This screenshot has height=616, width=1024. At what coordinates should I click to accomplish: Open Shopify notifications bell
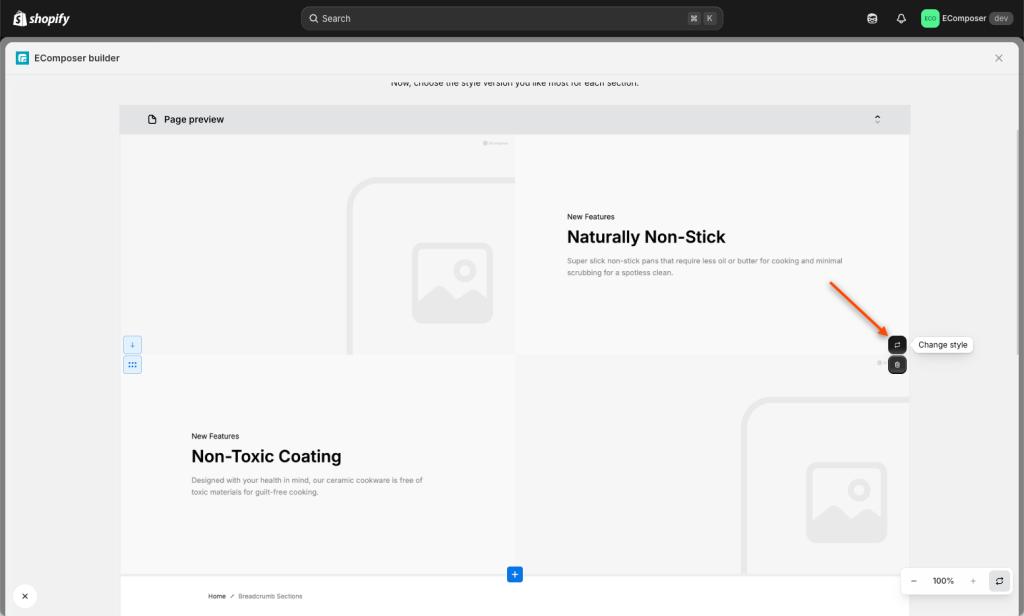(901, 18)
